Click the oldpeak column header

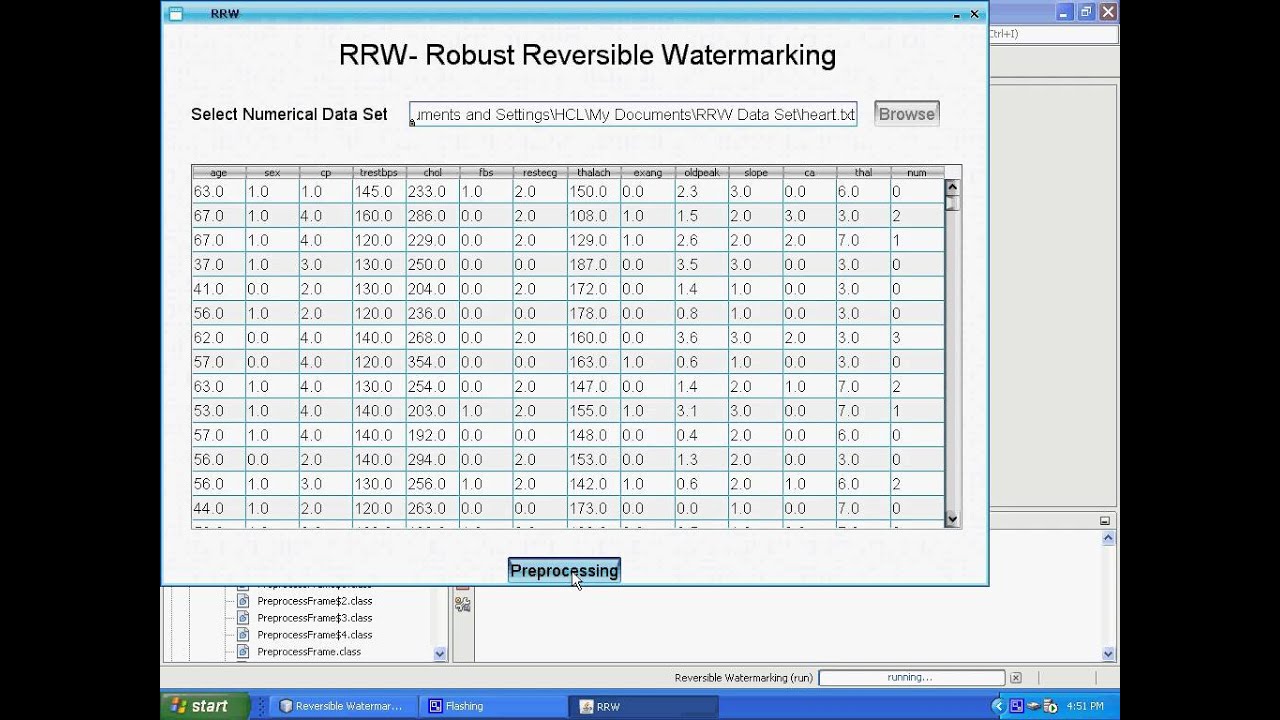pyautogui.click(x=702, y=173)
